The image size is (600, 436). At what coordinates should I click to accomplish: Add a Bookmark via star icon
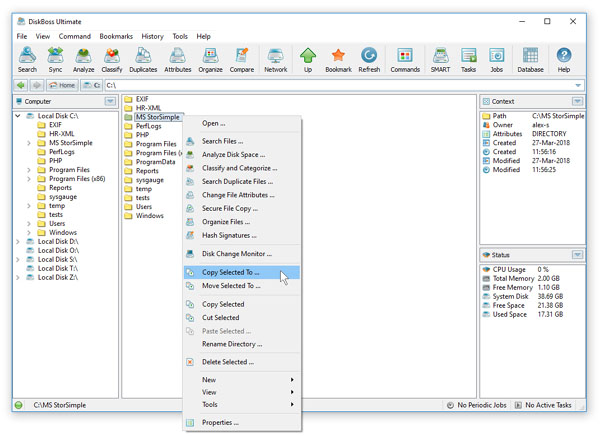click(338, 60)
